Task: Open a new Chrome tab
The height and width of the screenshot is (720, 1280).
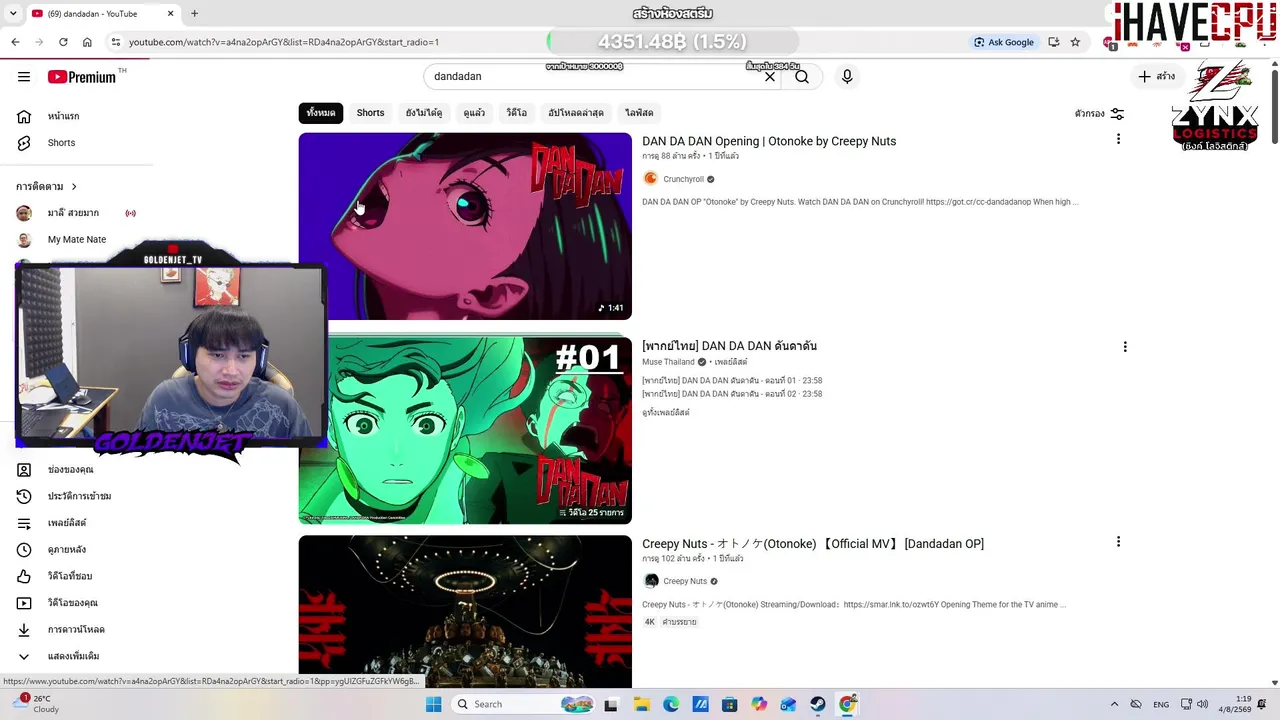Action: 194,14
